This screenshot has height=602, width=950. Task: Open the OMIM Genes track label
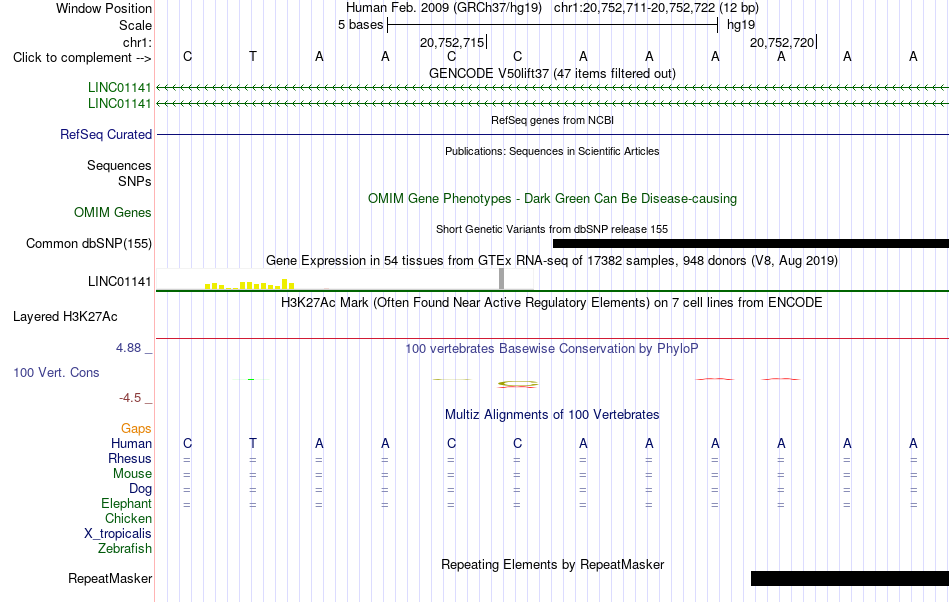tap(113, 213)
